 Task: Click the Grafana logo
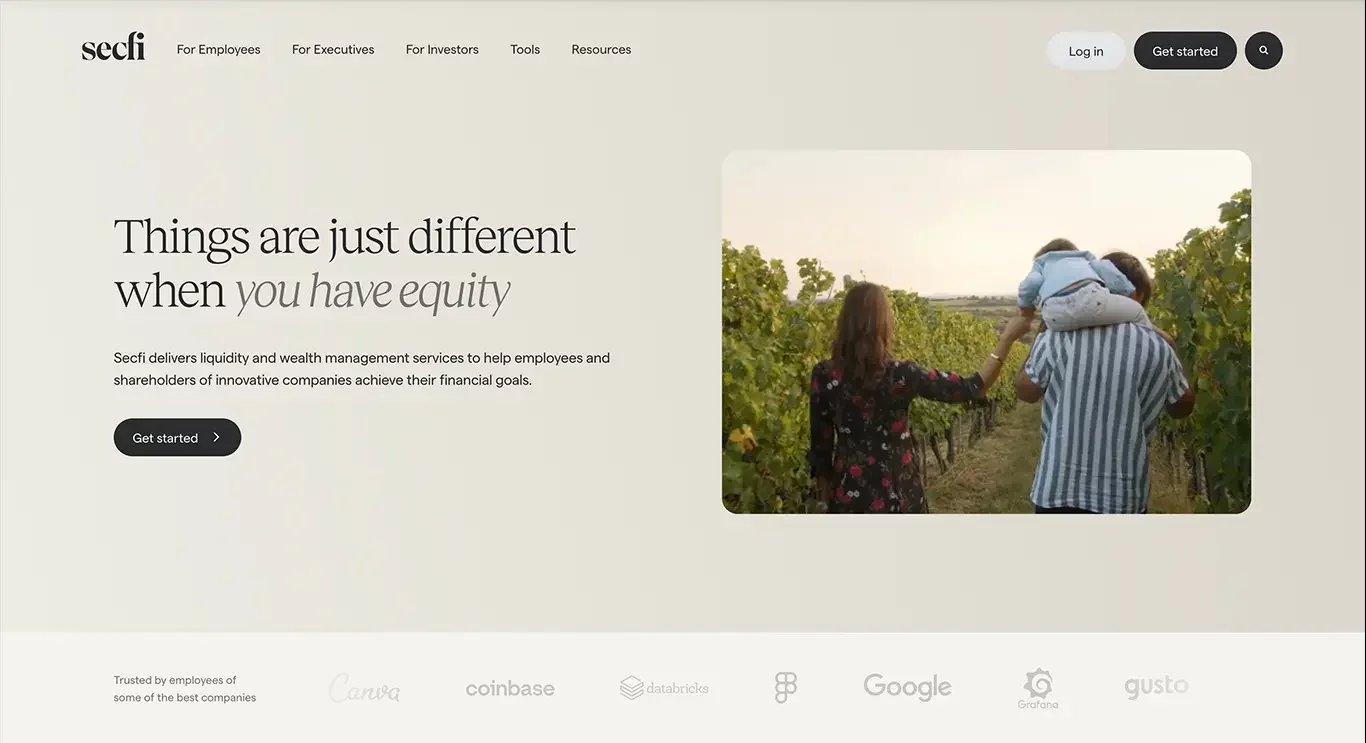pos(1038,689)
